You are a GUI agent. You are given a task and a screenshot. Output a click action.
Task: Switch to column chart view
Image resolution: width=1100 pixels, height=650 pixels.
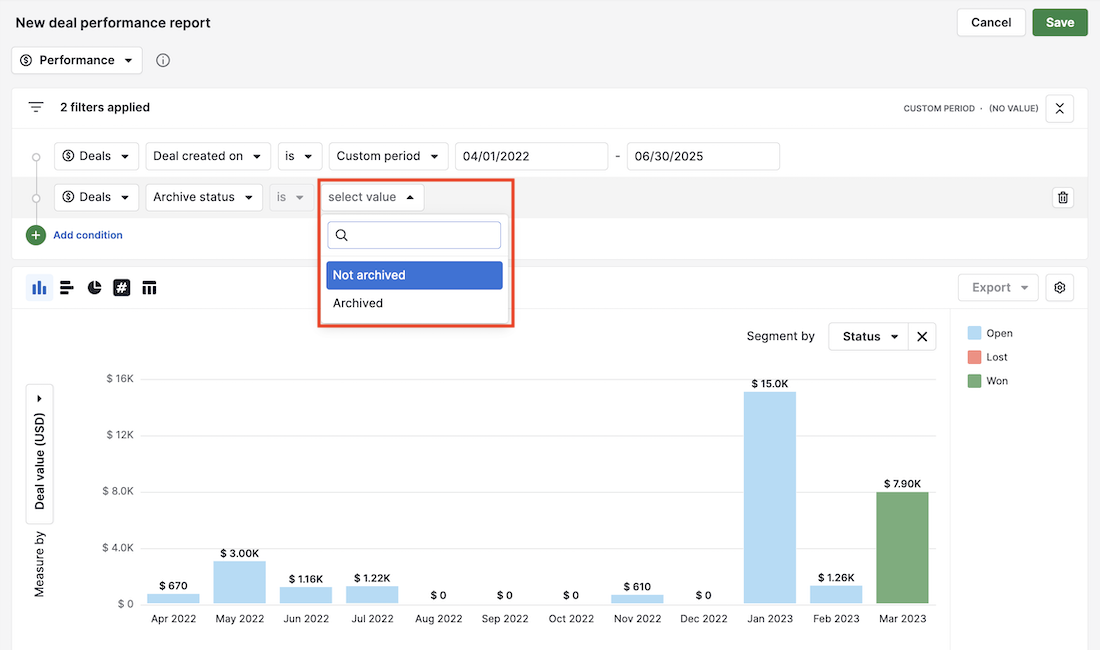tap(39, 287)
